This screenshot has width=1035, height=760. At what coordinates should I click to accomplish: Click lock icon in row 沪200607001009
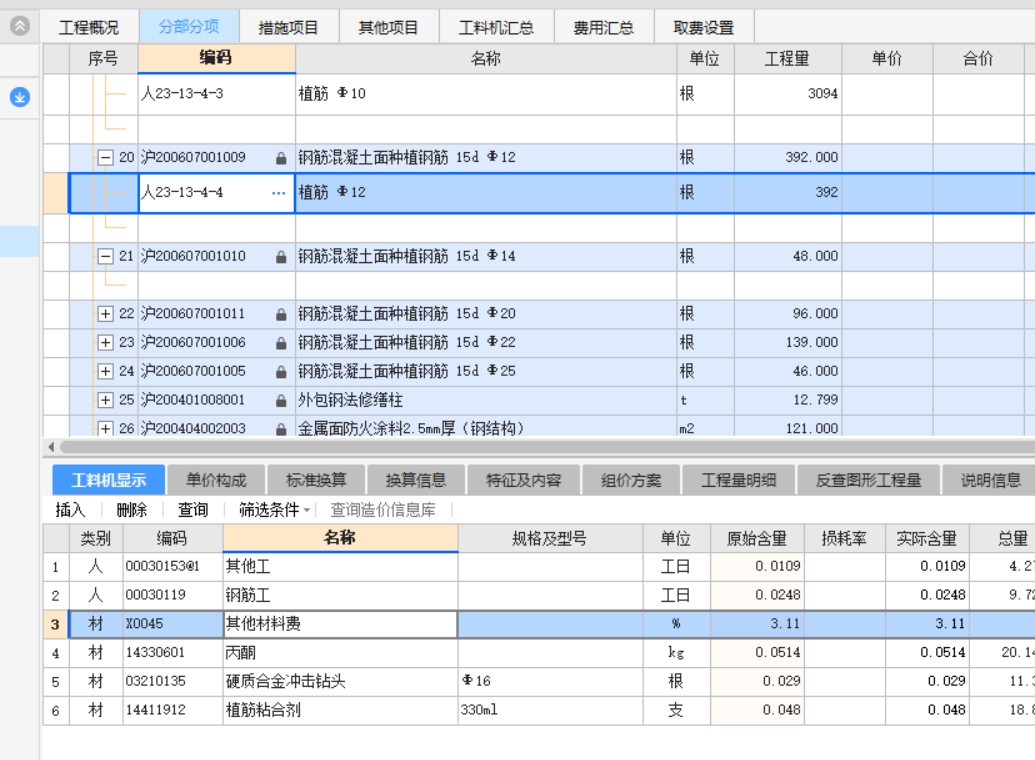pyautogui.click(x=281, y=158)
